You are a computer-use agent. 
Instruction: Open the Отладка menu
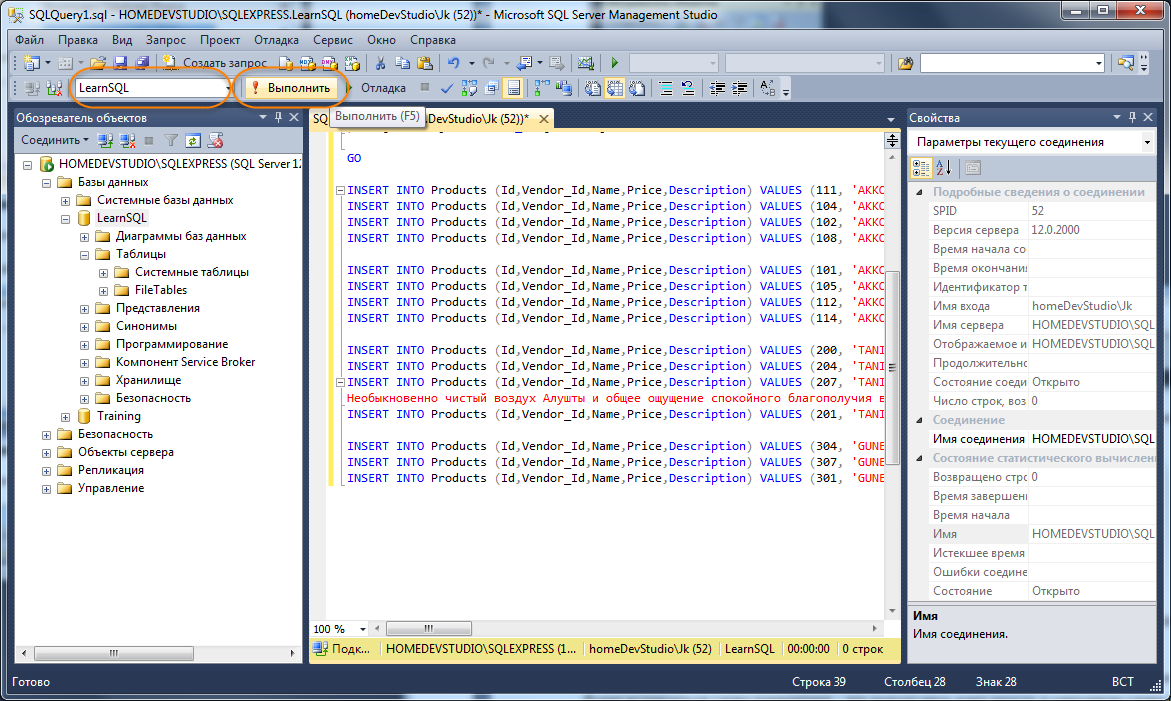coord(276,40)
